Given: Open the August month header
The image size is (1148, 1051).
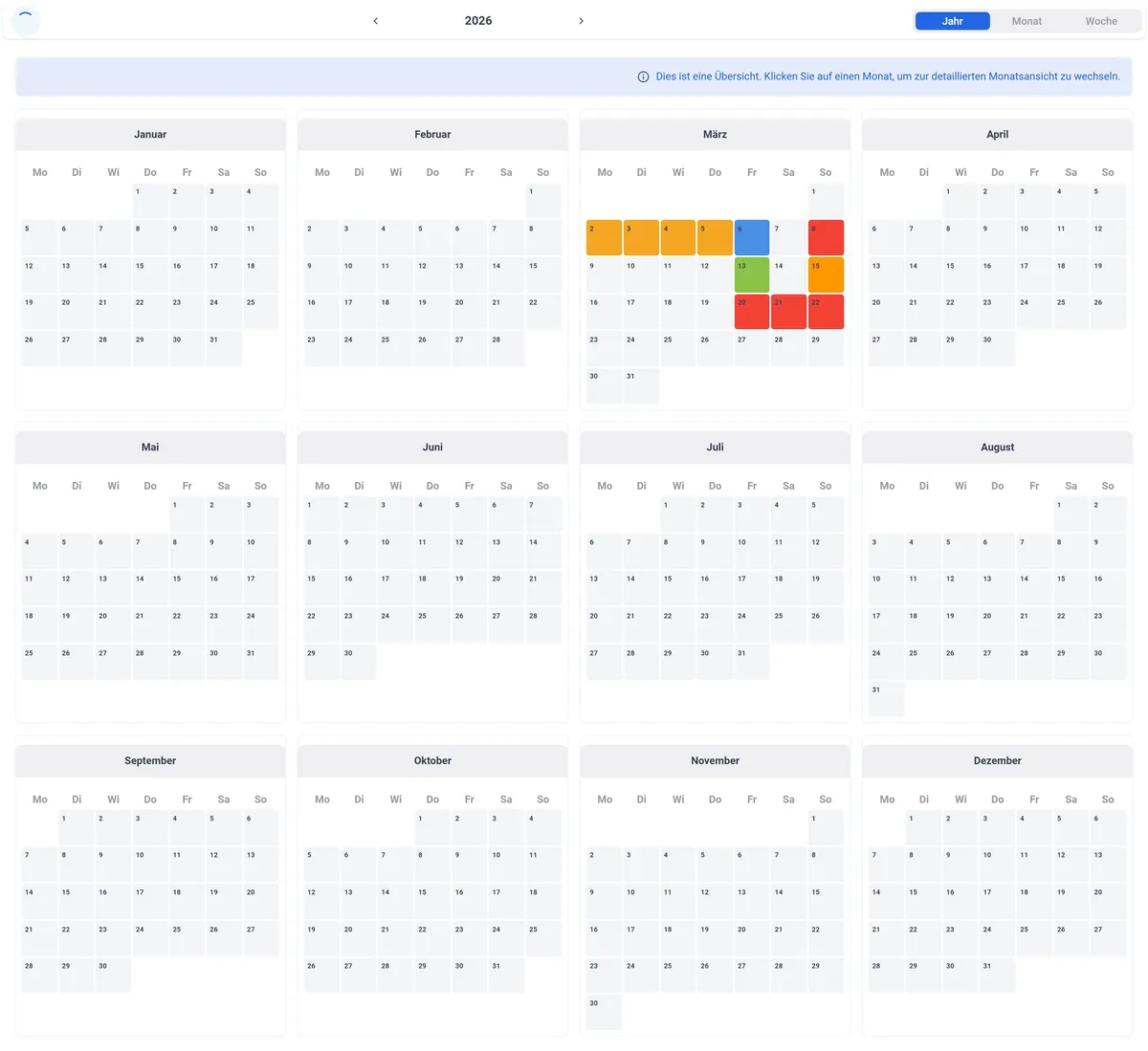Looking at the screenshot, I should (x=997, y=448).
